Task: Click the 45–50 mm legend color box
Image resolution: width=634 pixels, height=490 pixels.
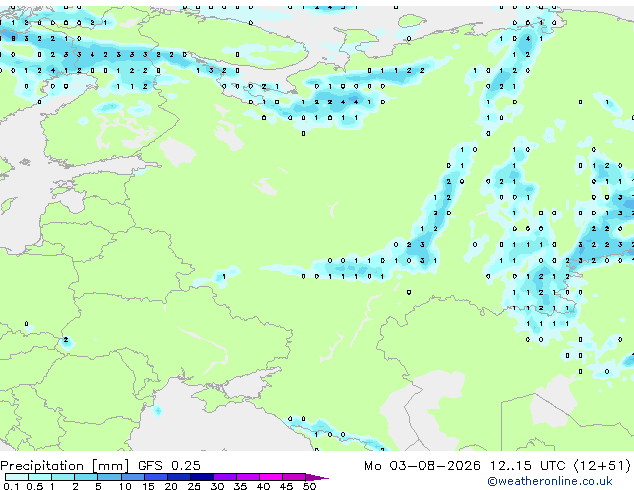Action: click(294, 477)
